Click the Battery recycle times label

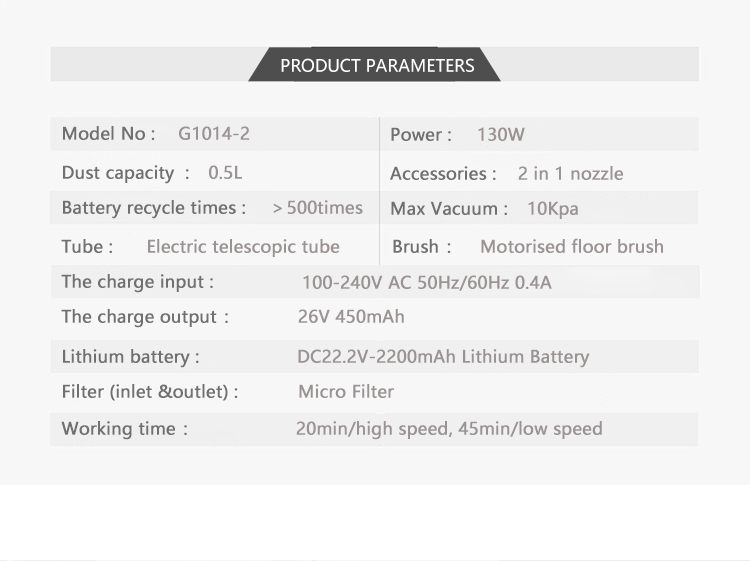click(x=154, y=208)
